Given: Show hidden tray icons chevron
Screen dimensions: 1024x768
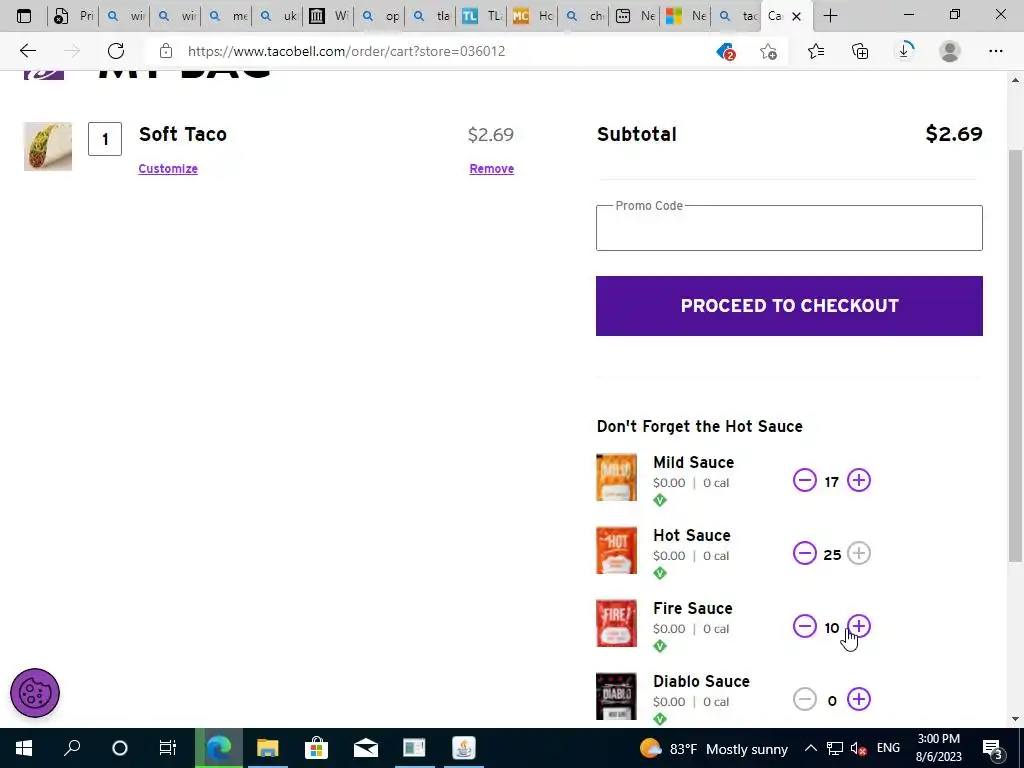Looking at the screenshot, I should coord(810,748).
